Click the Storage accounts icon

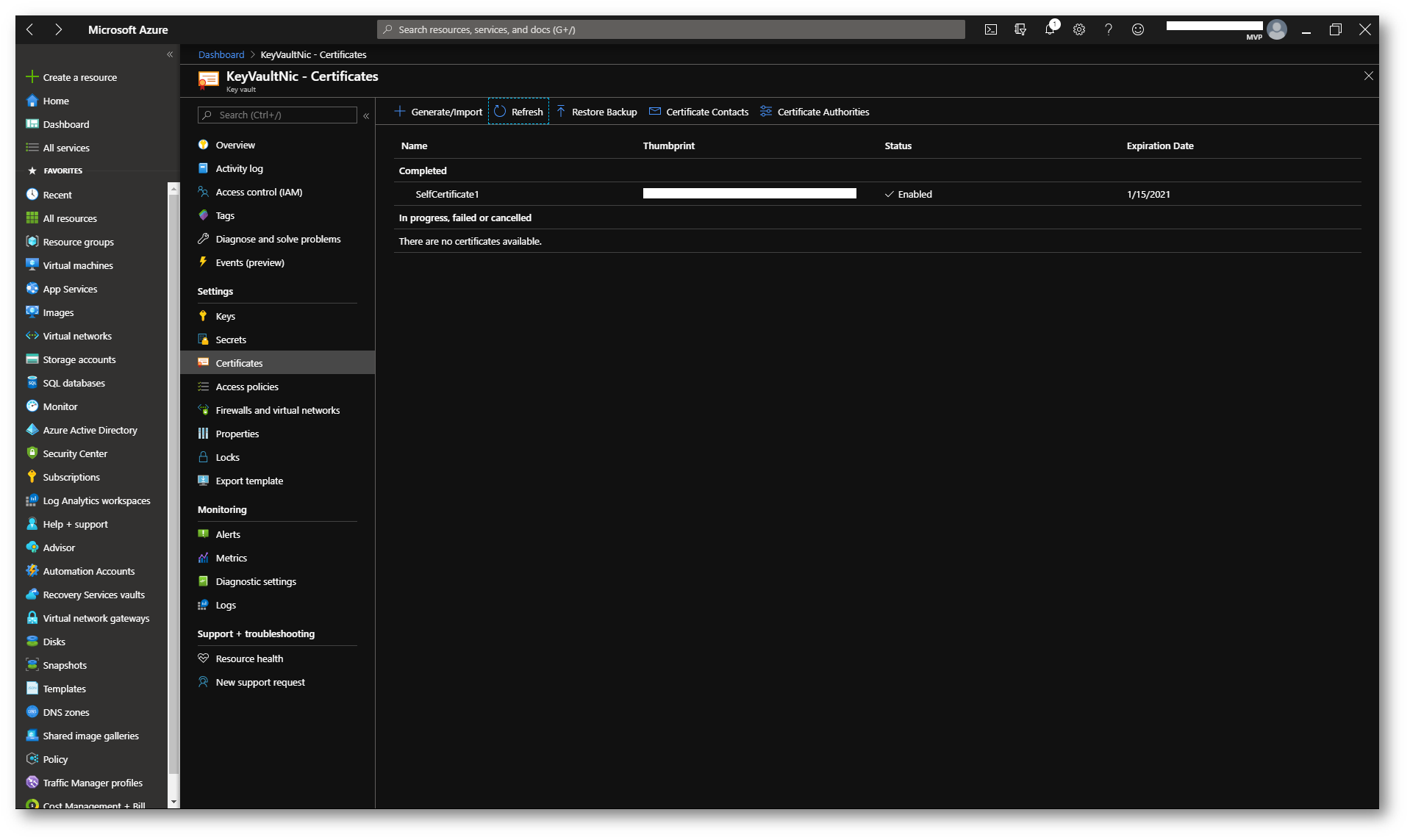point(32,359)
